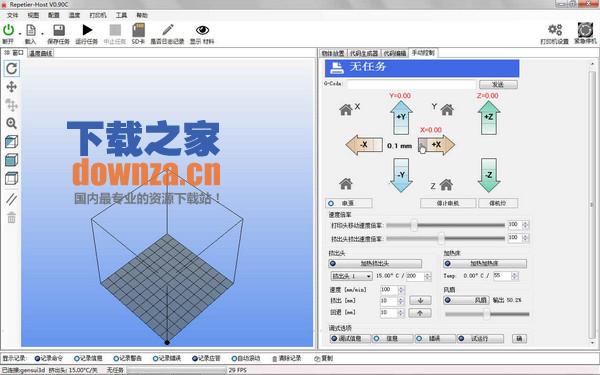Click the retract up-arrow button

point(420,313)
